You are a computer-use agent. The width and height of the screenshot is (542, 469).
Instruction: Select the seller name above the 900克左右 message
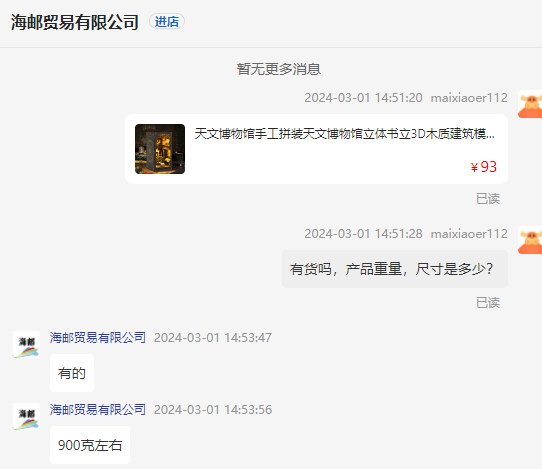point(97,409)
